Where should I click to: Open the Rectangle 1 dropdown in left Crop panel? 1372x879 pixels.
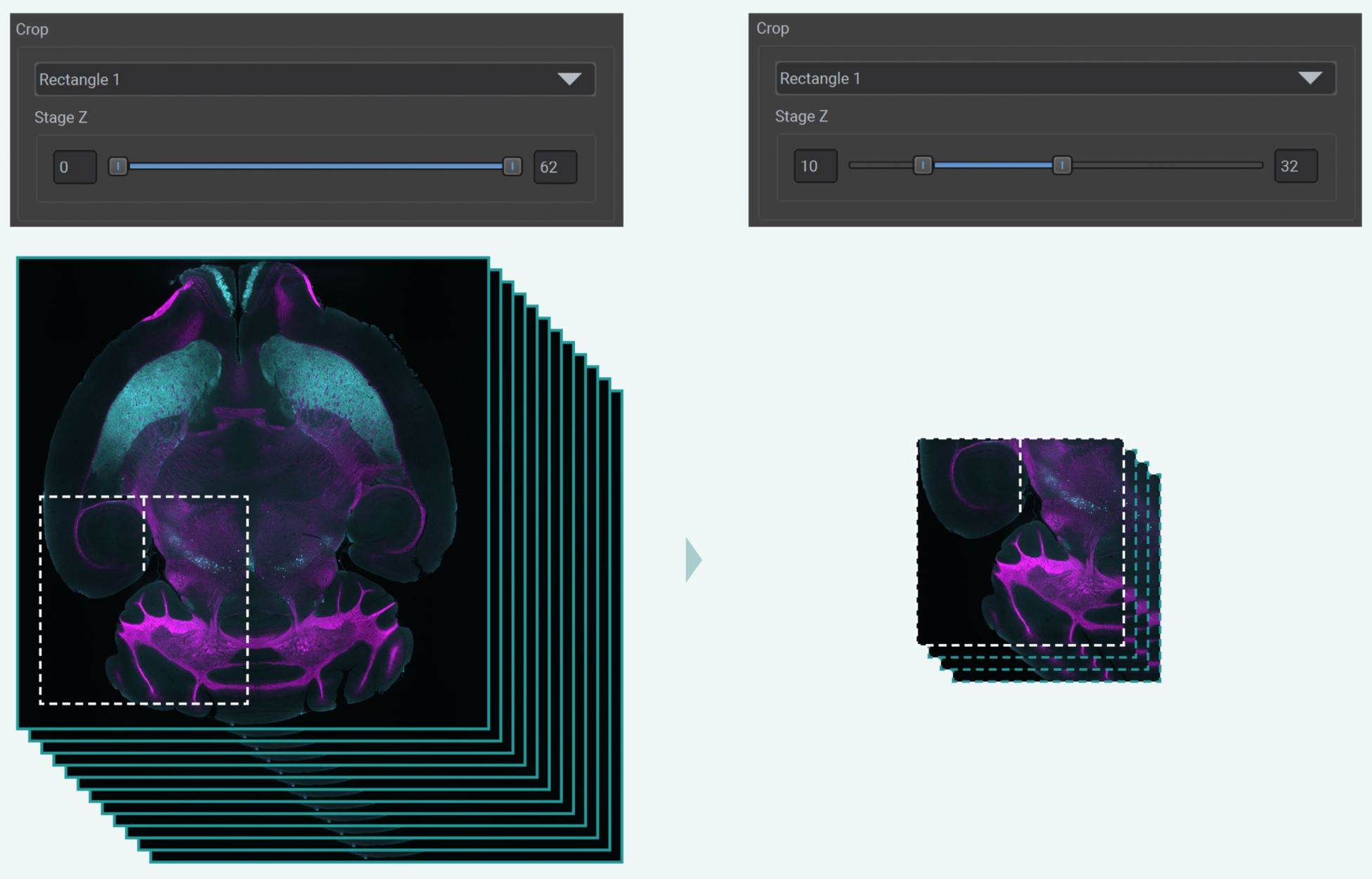click(x=314, y=79)
